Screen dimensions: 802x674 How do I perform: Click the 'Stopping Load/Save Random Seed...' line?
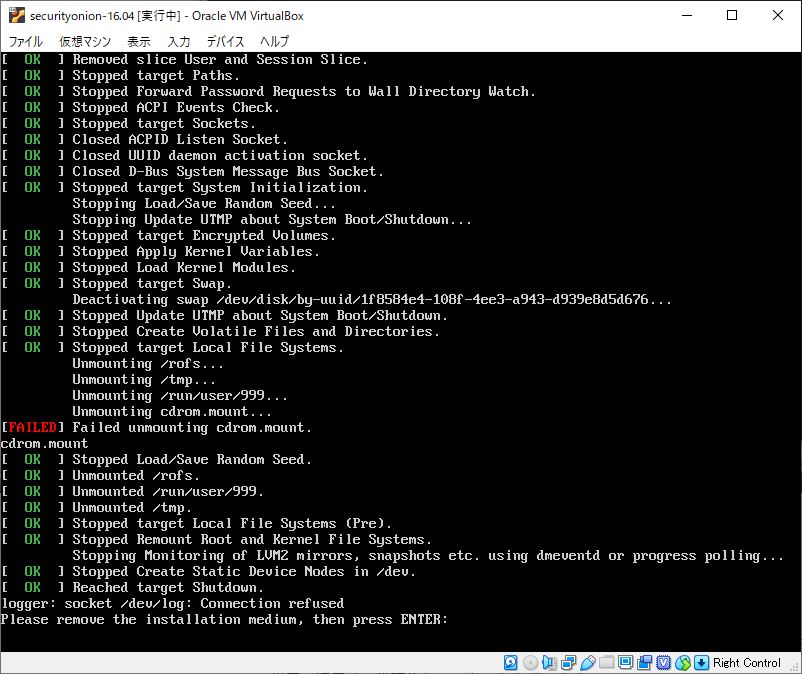tap(204, 204)
